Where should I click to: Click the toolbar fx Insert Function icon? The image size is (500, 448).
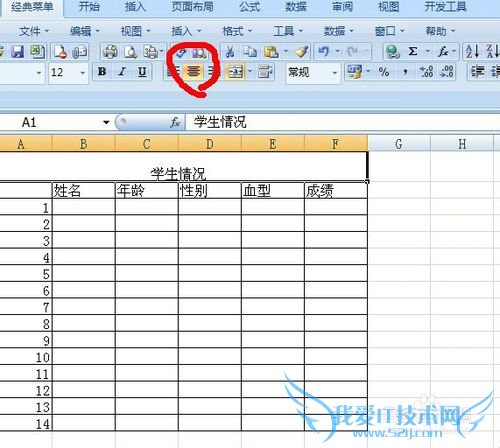[443, 52]
